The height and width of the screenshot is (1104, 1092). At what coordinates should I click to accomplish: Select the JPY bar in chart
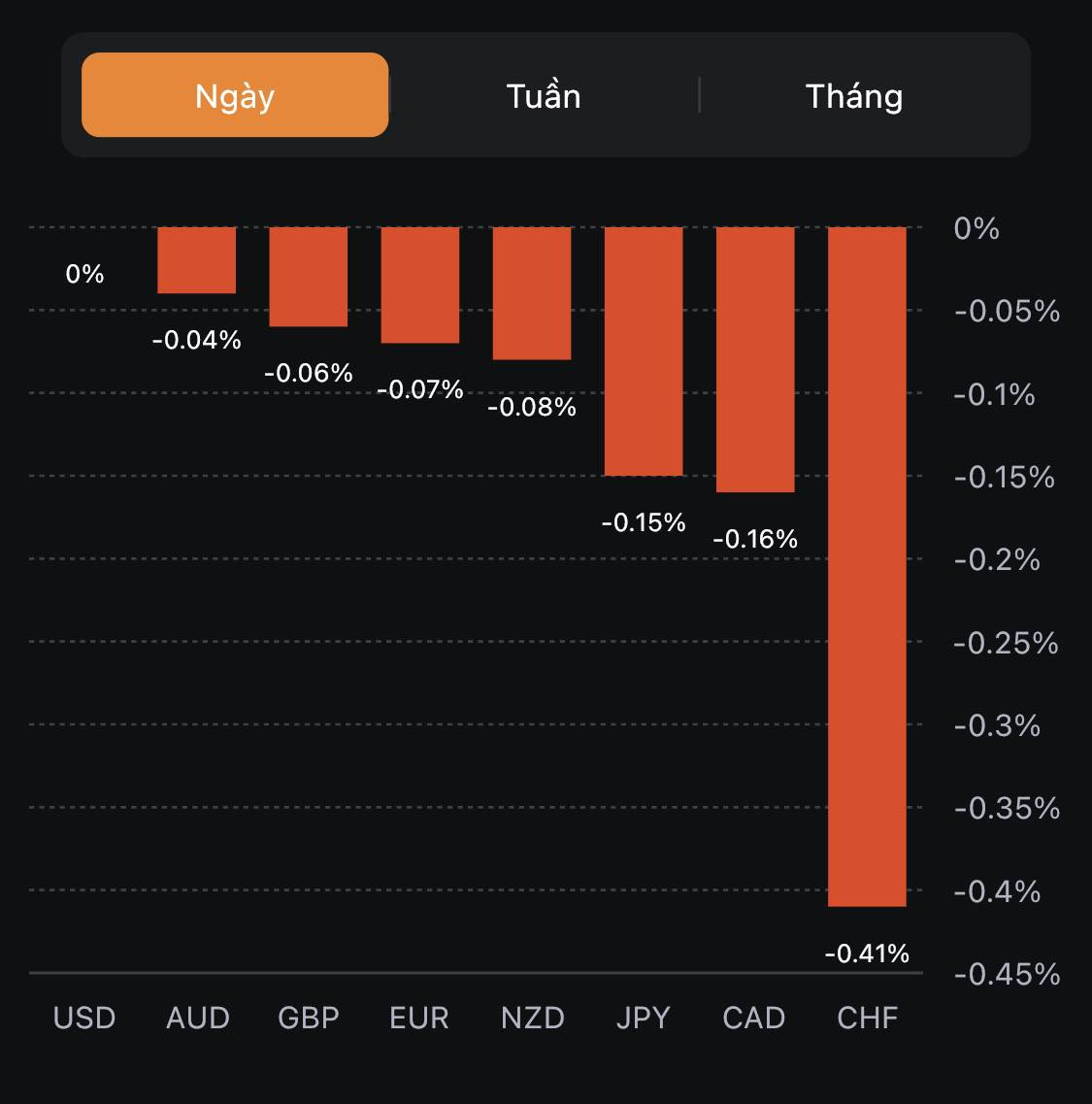tap(644, 351)
